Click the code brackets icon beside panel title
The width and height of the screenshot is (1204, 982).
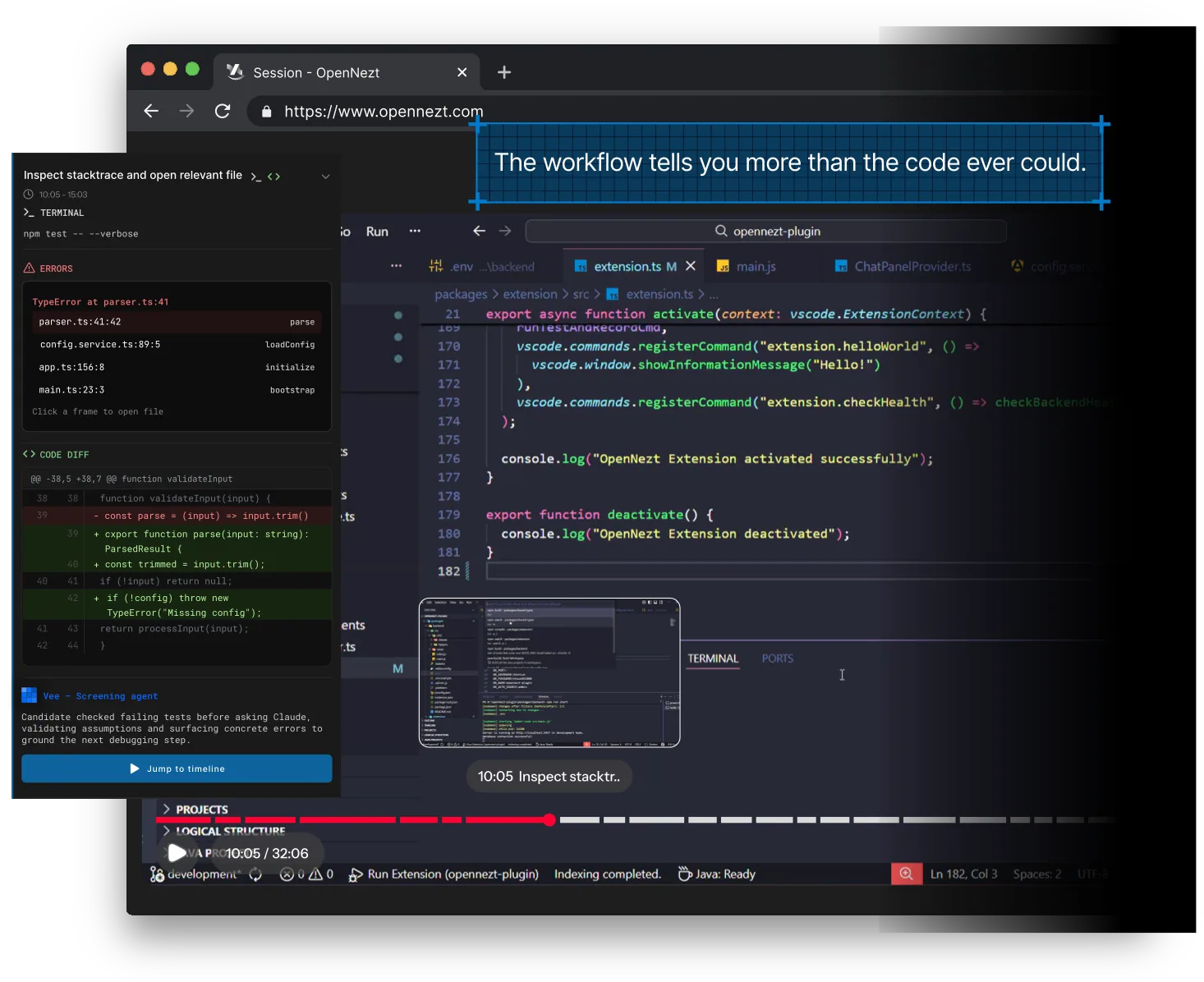click(273, 177)
